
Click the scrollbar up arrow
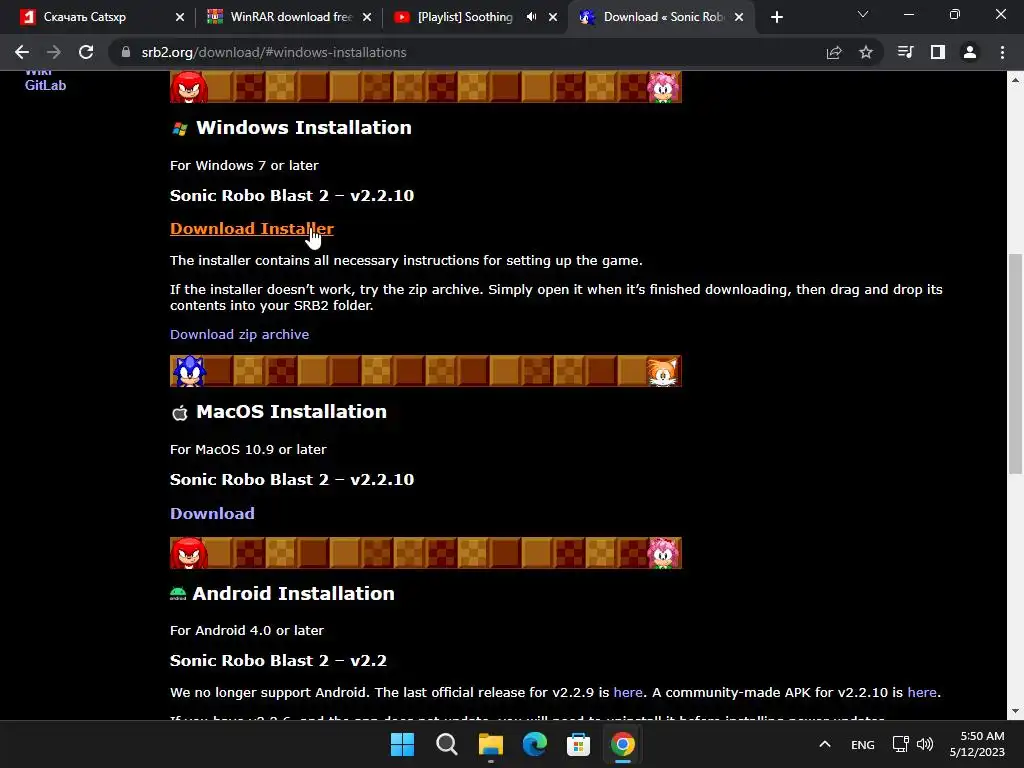(1015, 80)
